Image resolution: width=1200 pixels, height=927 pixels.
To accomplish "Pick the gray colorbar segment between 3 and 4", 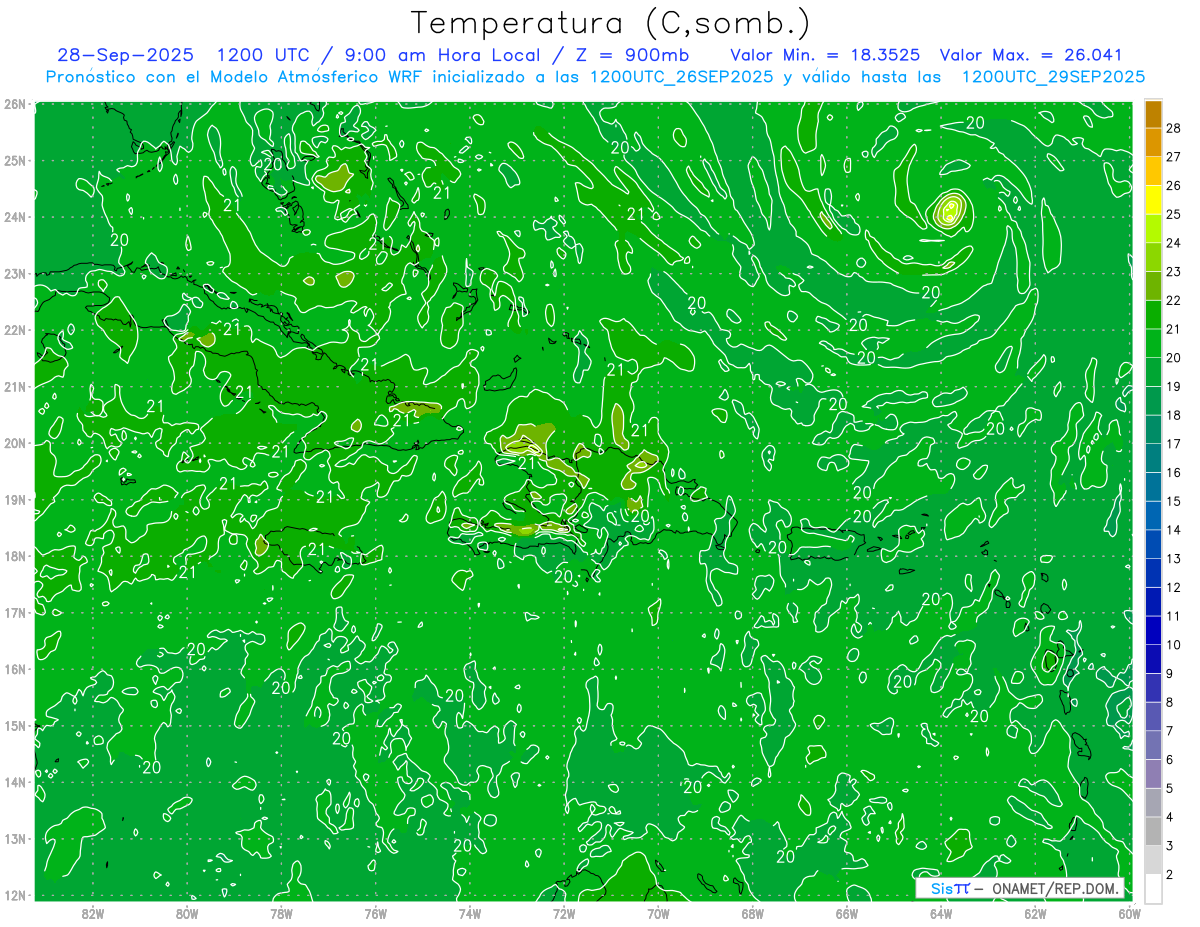I will point(1153,832).
